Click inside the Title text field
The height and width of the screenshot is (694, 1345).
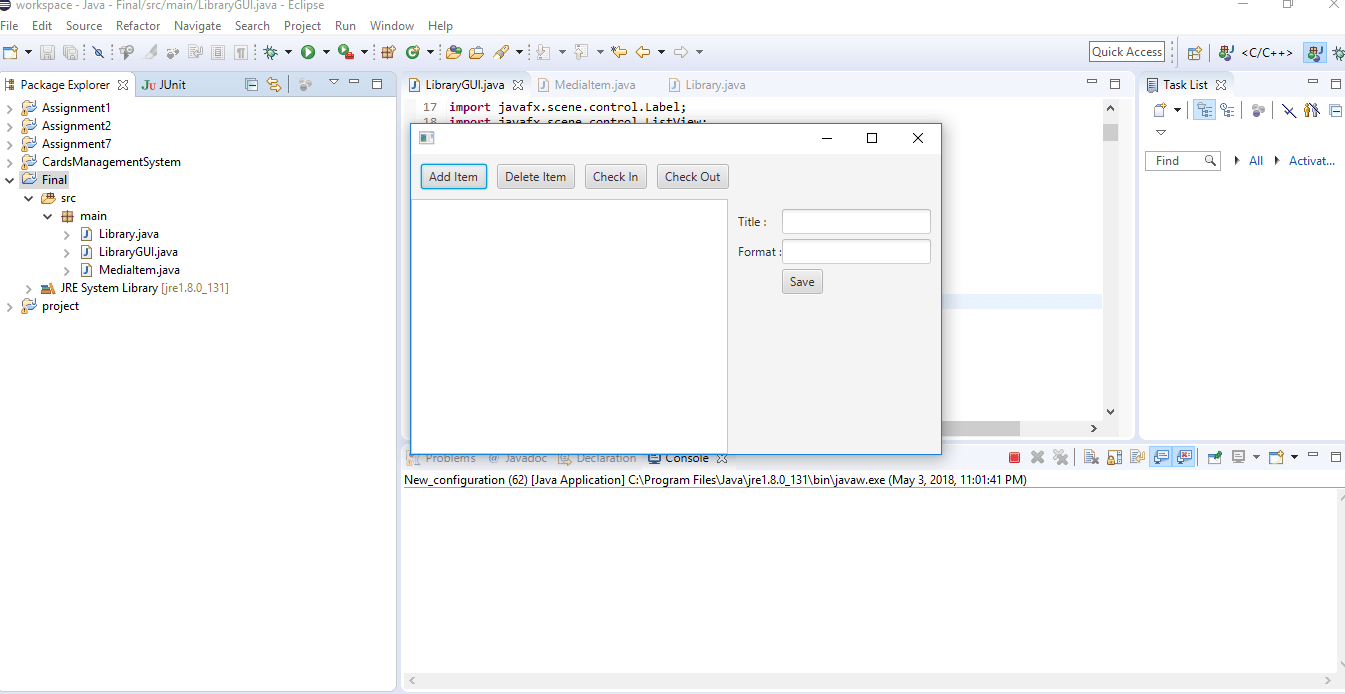point(855,221)
